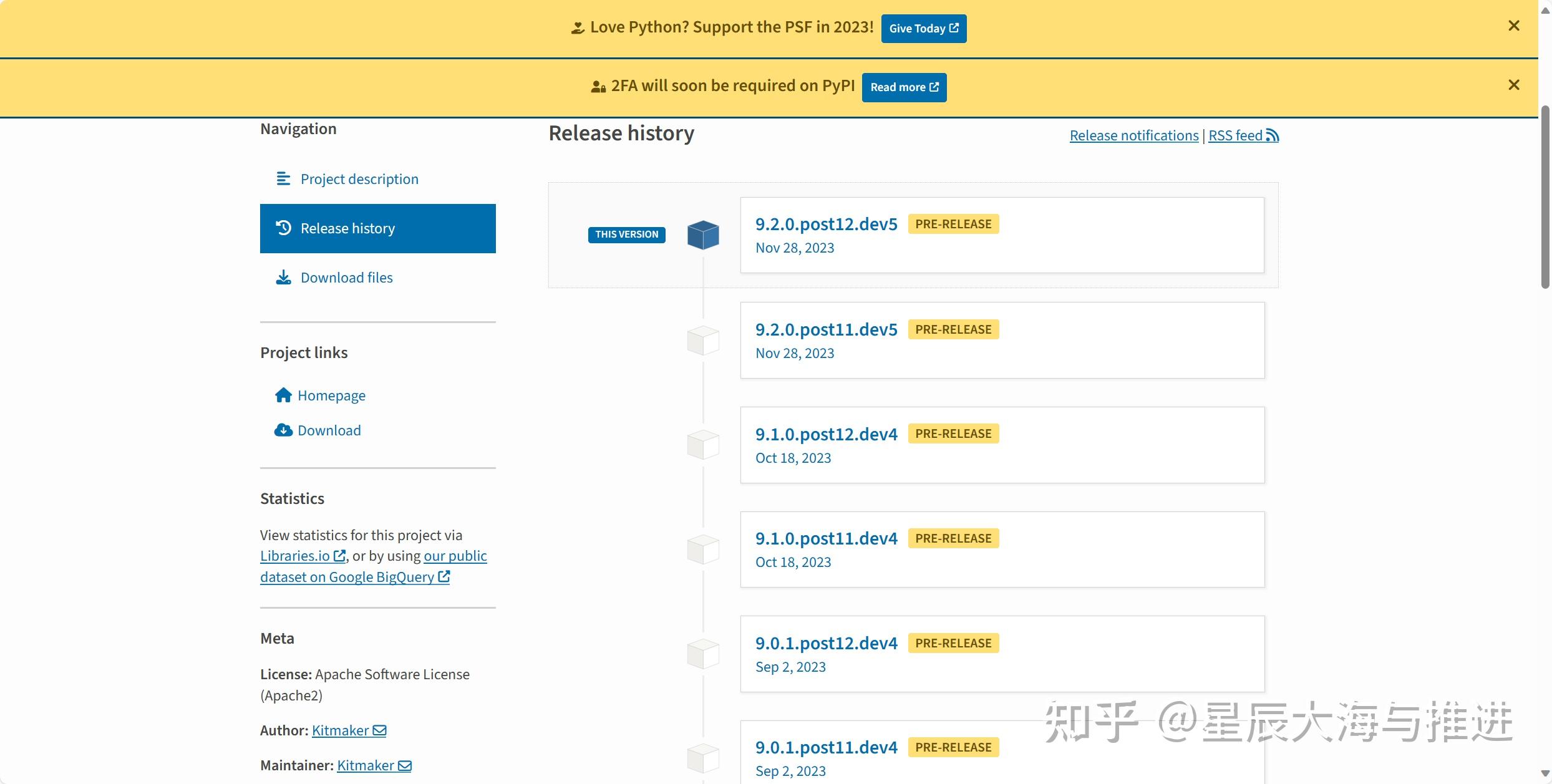
Task: Close the 2FA requirement banner
Action: click(x=1513, y=85)
